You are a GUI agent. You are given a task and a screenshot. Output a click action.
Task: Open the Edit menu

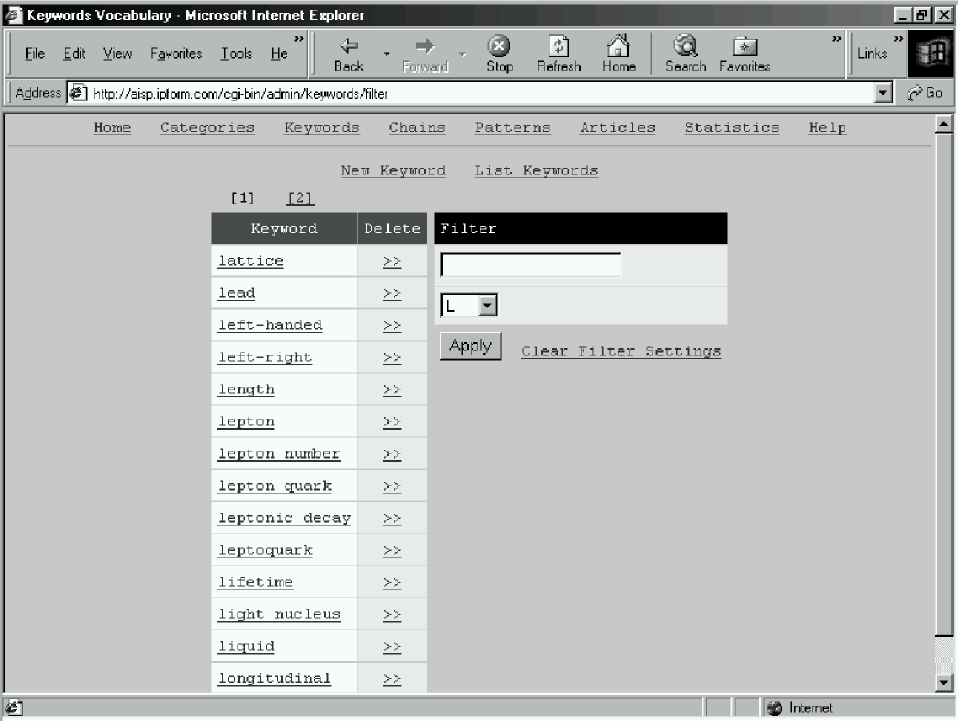[74, 54]
